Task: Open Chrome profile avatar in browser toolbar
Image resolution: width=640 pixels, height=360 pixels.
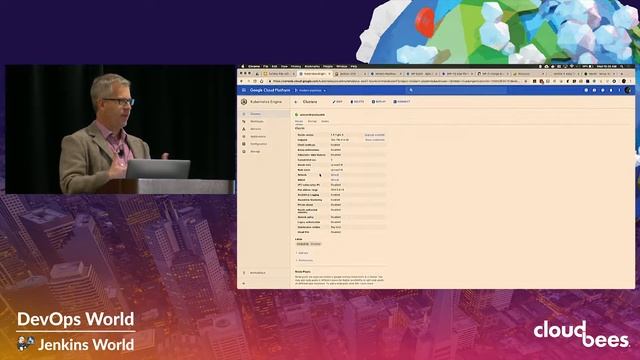Action: (624, 81)
